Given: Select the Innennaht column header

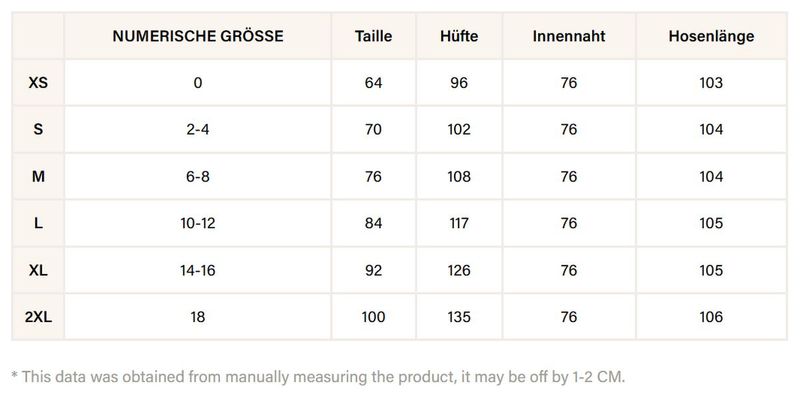Looking at the screenshot, I should click(x=569, y=36).
